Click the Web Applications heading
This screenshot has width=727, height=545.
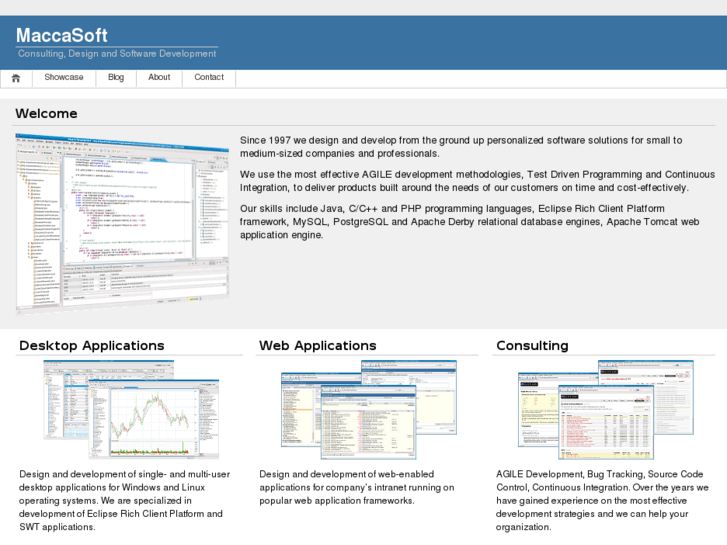tap(318, 346)
